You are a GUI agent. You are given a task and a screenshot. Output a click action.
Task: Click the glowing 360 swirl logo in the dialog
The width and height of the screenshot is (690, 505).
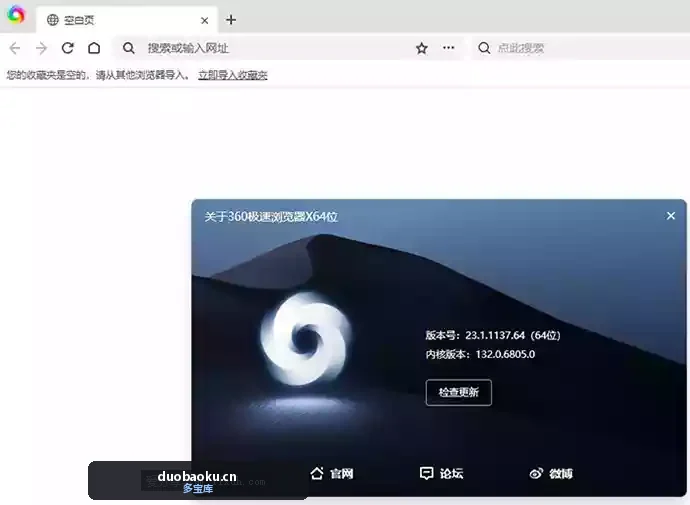(x=305, y=339)
